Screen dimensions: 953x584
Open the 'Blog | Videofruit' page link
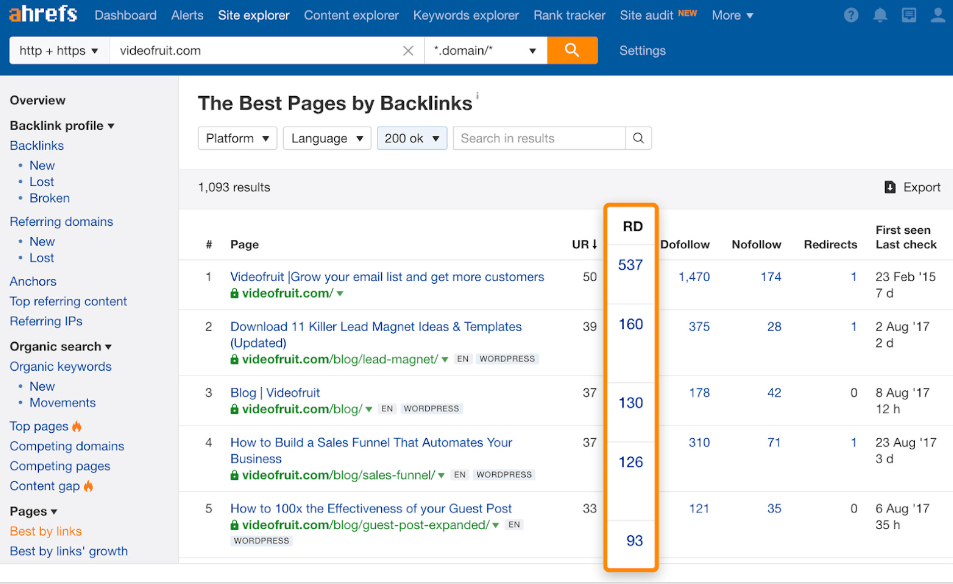pyautogui.click(x=275, y=393)
